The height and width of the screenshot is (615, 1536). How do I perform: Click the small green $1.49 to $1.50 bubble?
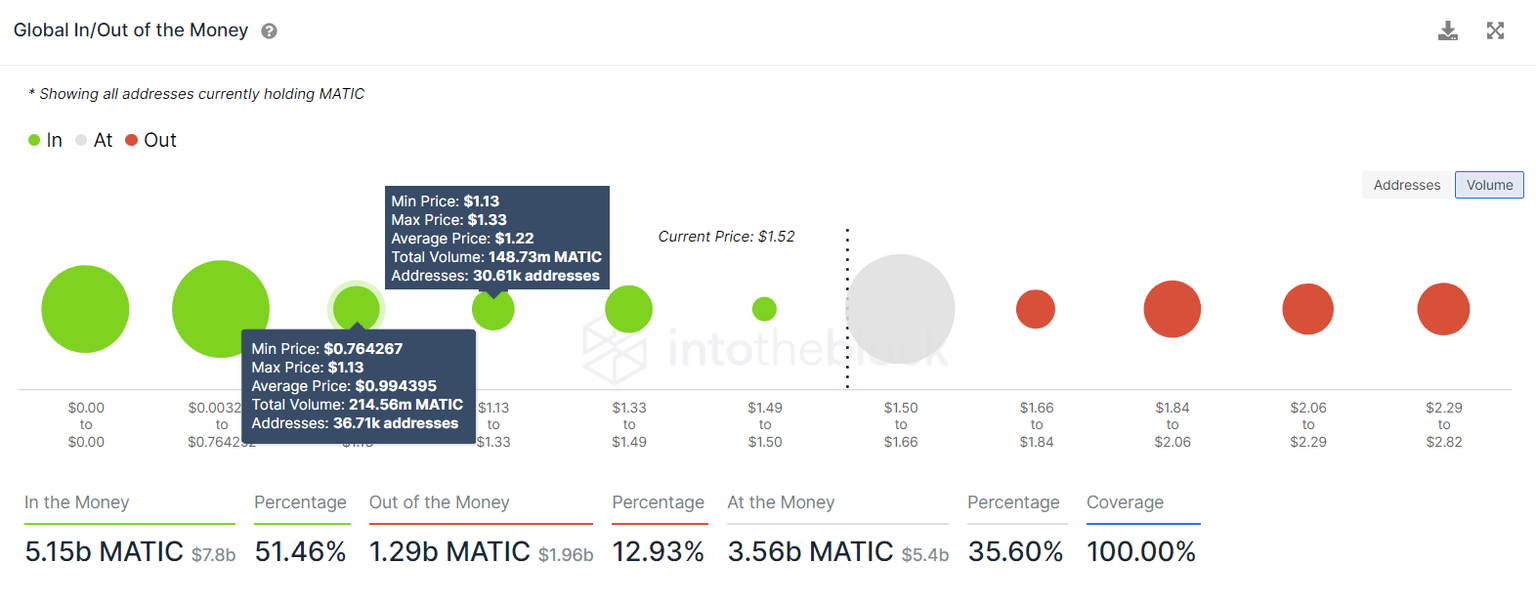pos(764,309)
